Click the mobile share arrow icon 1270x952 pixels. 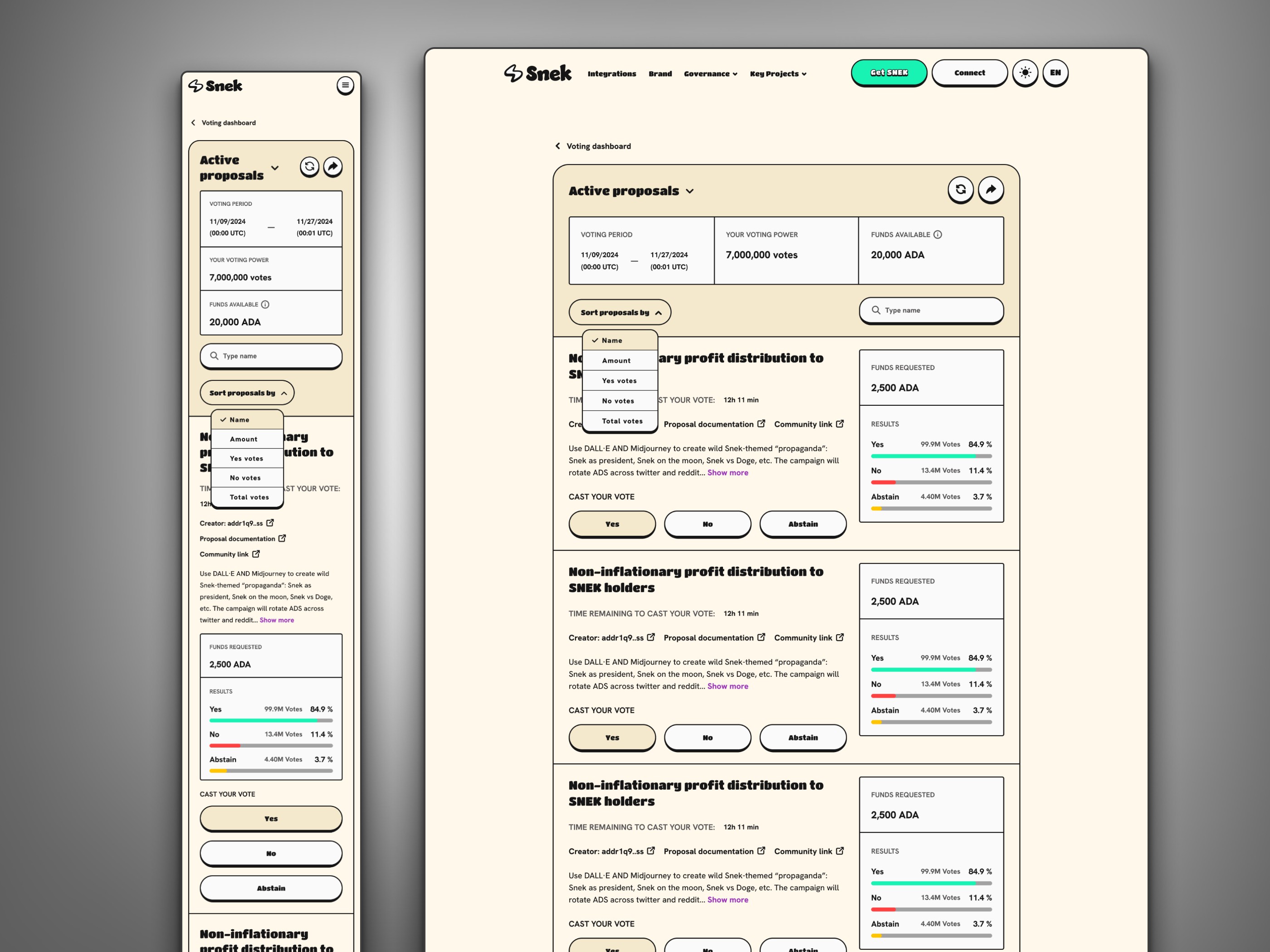[x=333, y=166]
